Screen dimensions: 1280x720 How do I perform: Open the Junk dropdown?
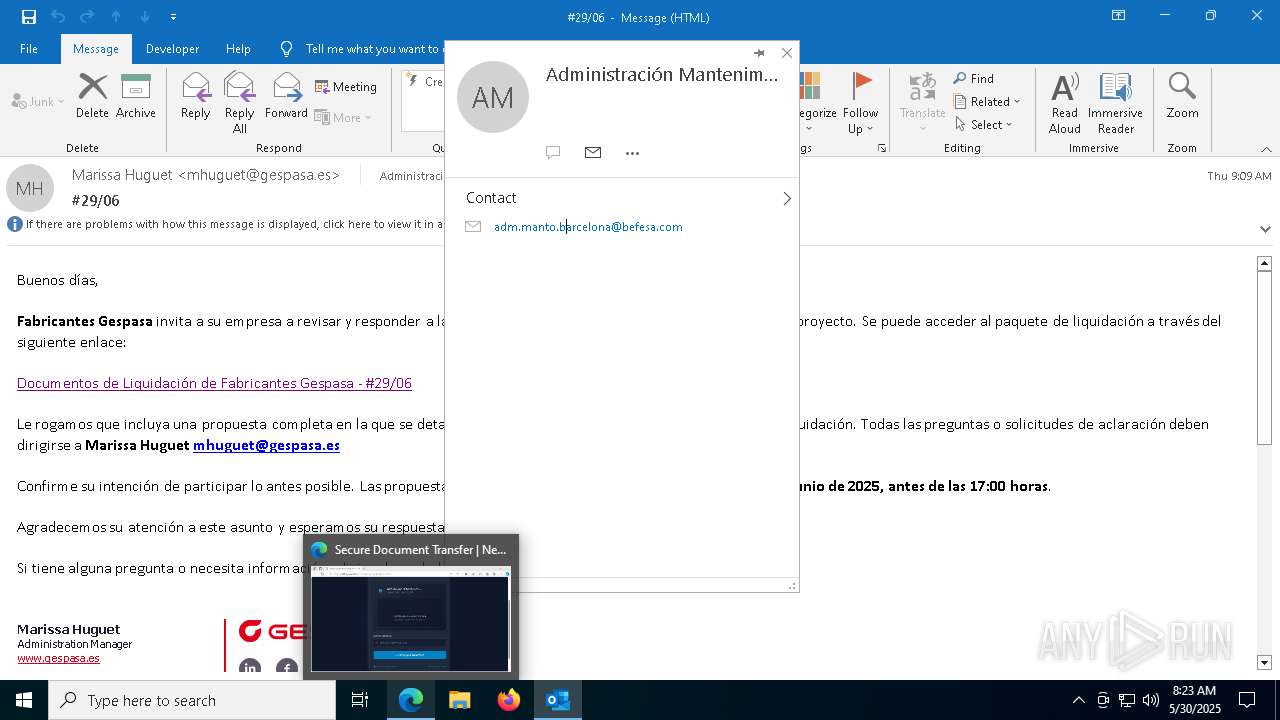pos(38,101)
